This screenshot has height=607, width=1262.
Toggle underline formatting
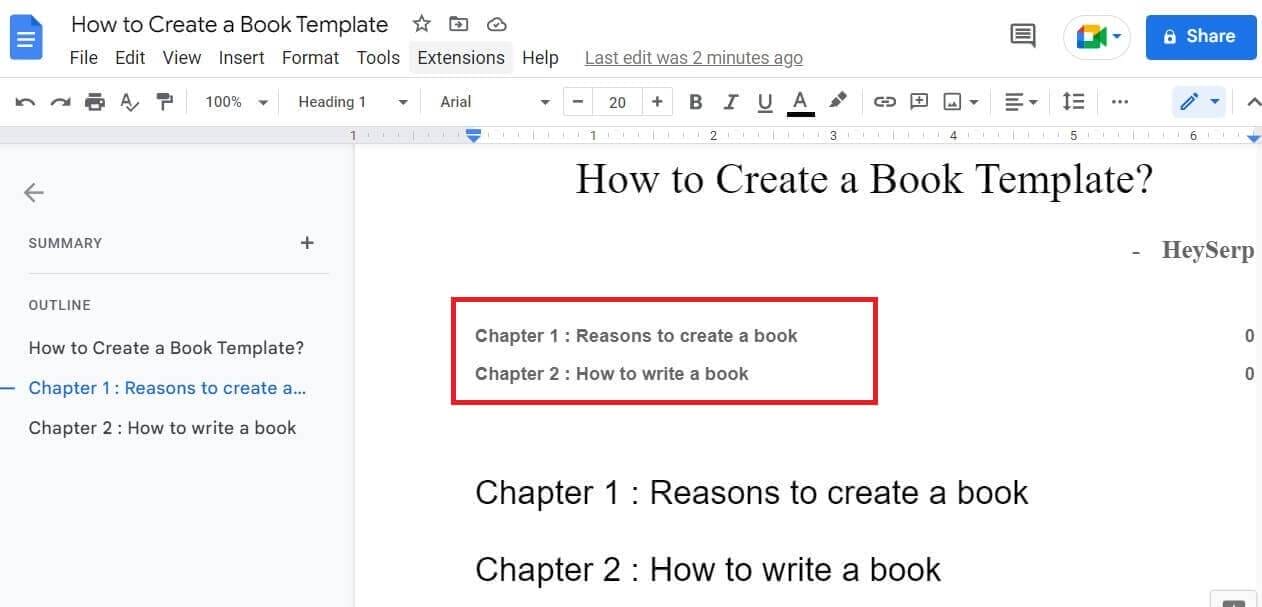[765, 101]
